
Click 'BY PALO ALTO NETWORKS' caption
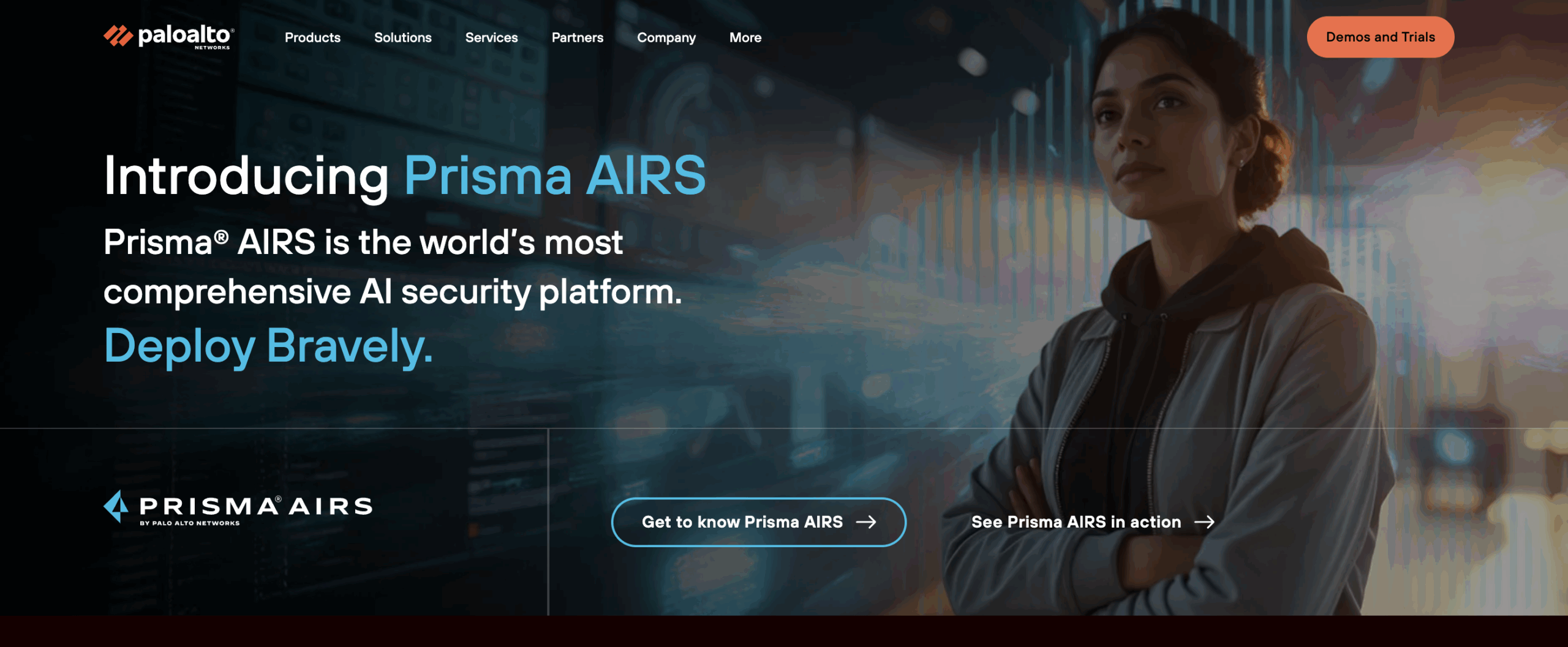(x=190, y=523)
